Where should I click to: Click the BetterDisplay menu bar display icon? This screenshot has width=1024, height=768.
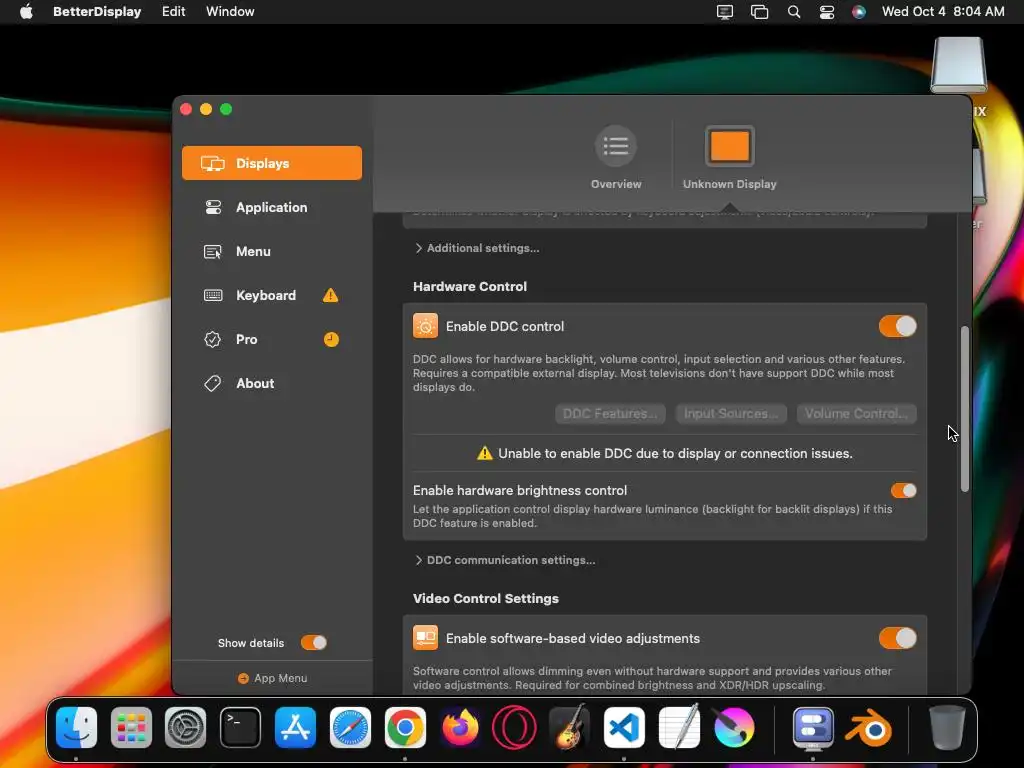click(724, 12)
